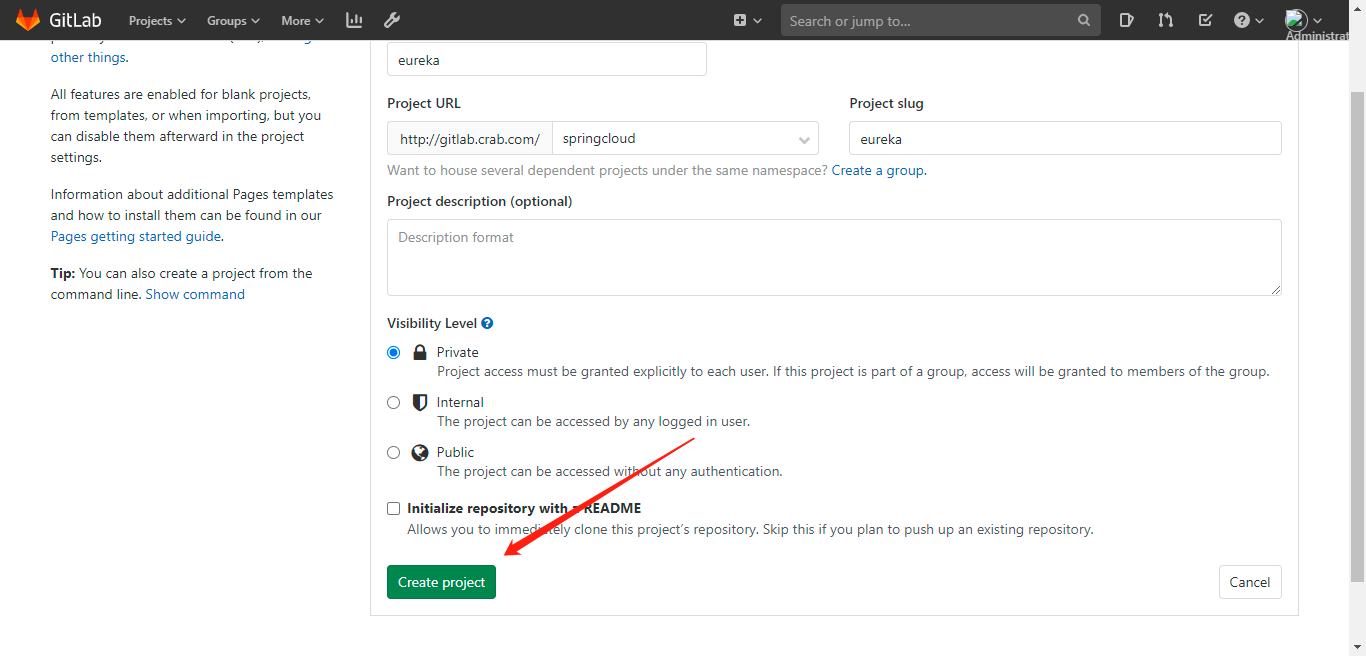Screen dimensions: 1366x656
Task: Click the search magnifier icon
Action: pyautogui.click(x=1084, y=20)
